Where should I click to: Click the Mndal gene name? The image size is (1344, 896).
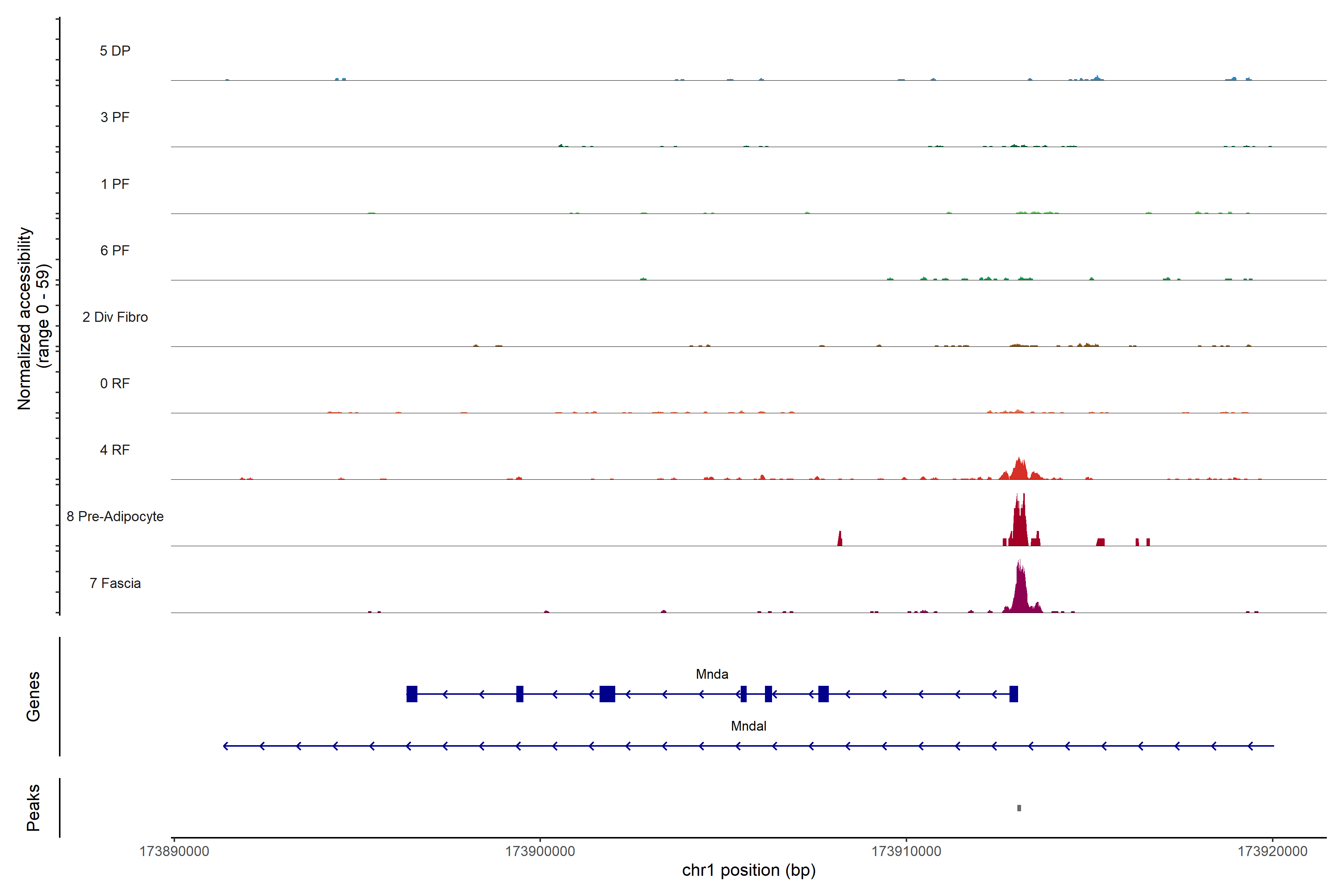(749, 726)
